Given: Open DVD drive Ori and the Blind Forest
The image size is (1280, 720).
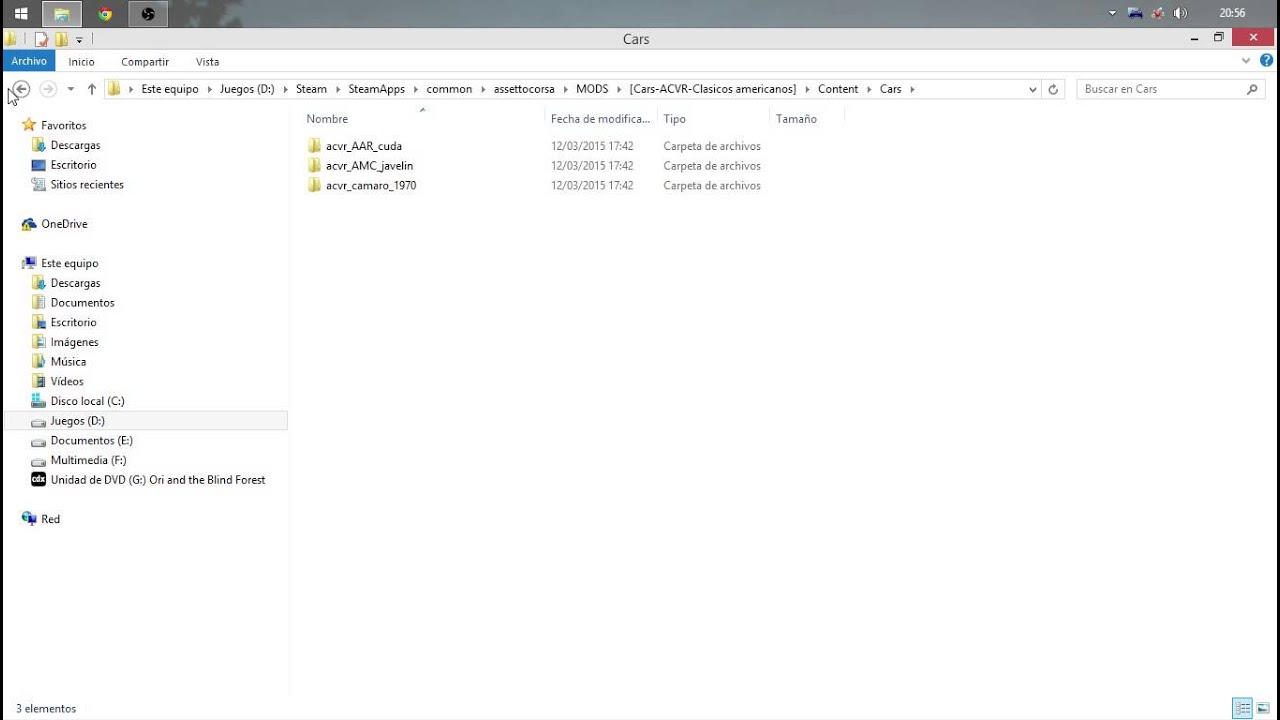Looking at the screenshot, I should point(158,480).
